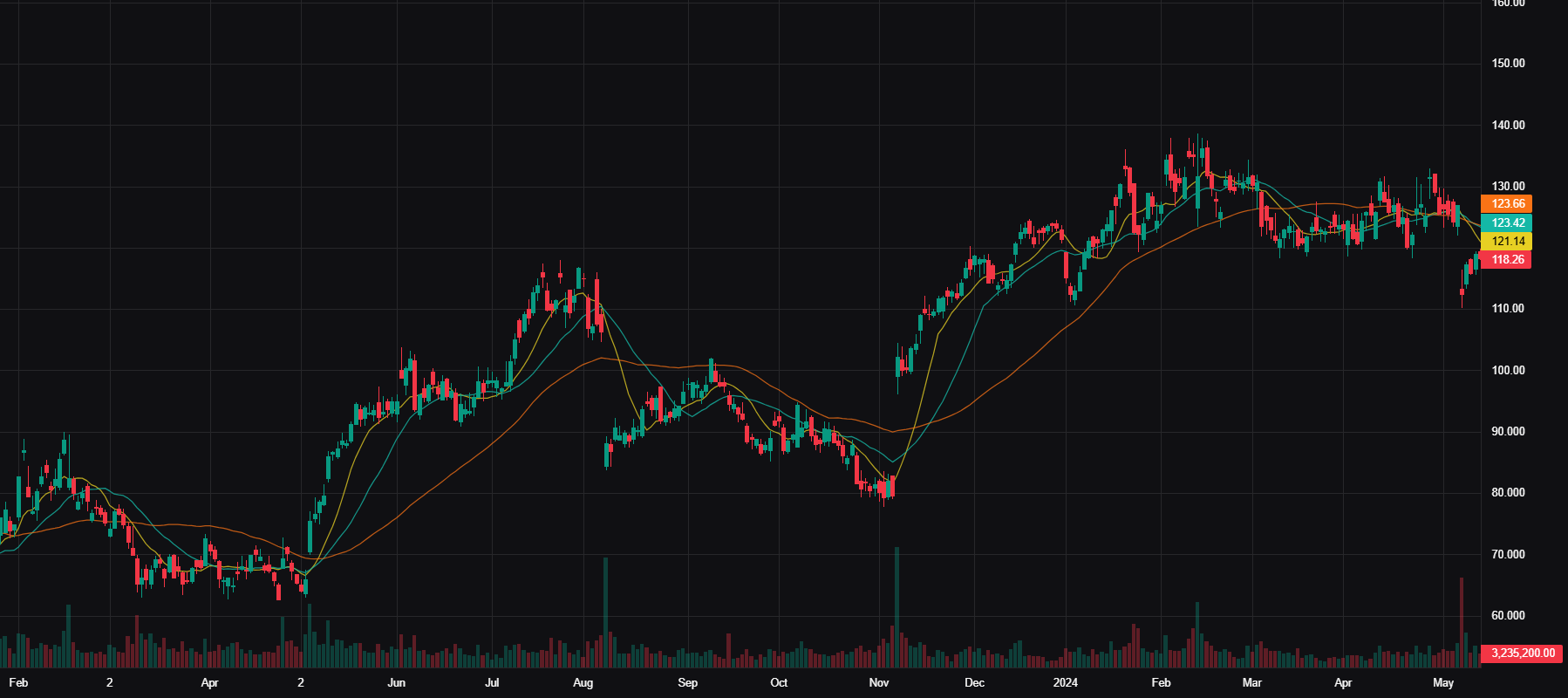
Task: Select the 2024 year label on the time axis
Action: 1066,683
